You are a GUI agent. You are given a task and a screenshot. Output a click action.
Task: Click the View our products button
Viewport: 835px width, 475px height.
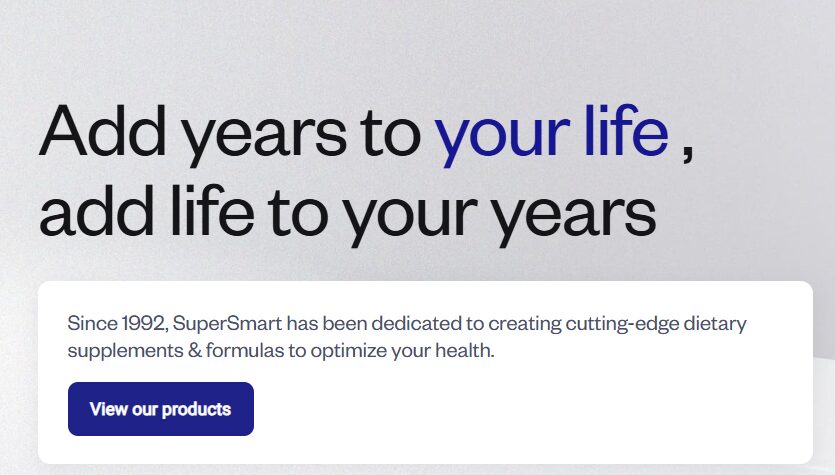(160, 409)
